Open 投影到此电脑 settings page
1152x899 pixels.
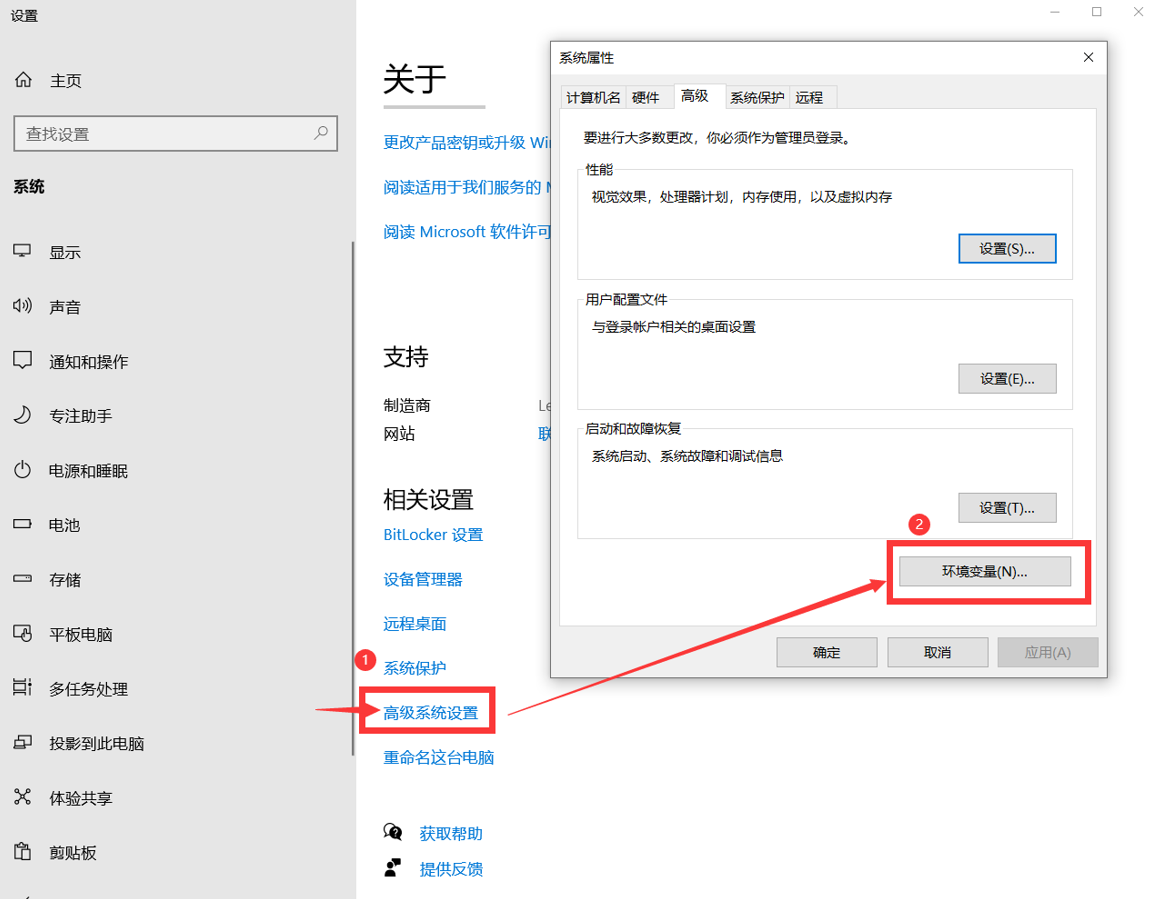click(x=97, y=743)
